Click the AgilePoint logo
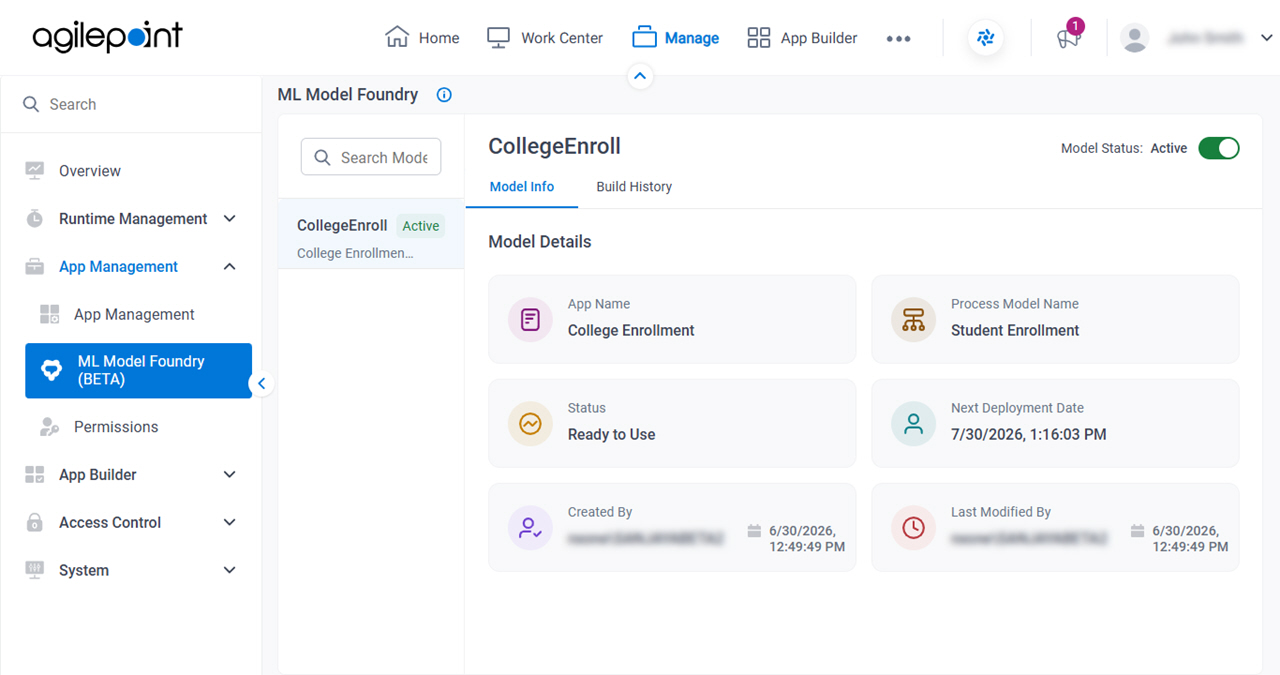Viewport: 1280px width, 675px height. tap(108, 37)
